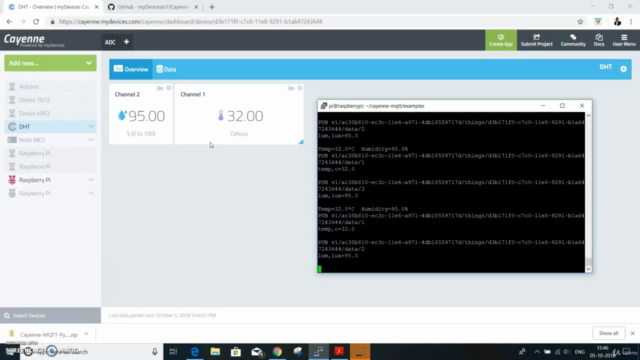This screenshot has width=640, height=360.
Task: Select the Node MCU device
Action: click(51, 140)
